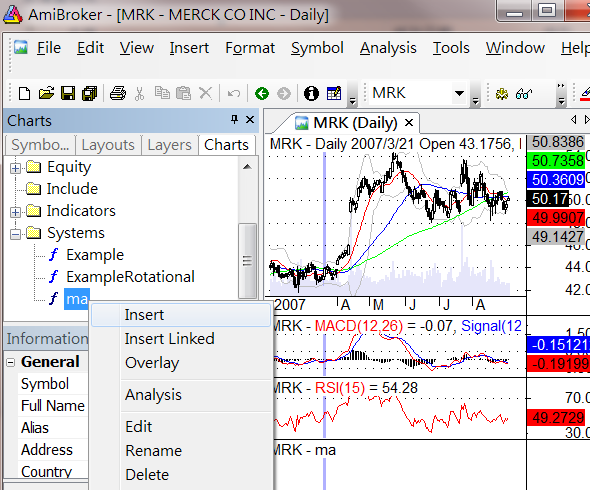590x490 pixels.
Task: Open the Symbol menu
Action: [x=317, y=48]
